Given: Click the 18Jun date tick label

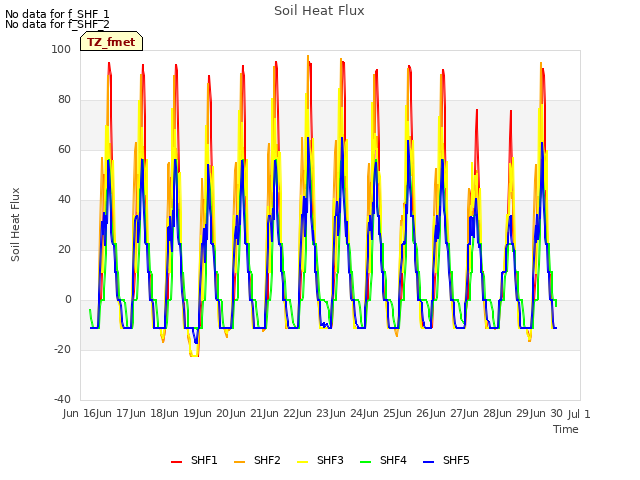Looking at the screenshot, I should (164, 413).
